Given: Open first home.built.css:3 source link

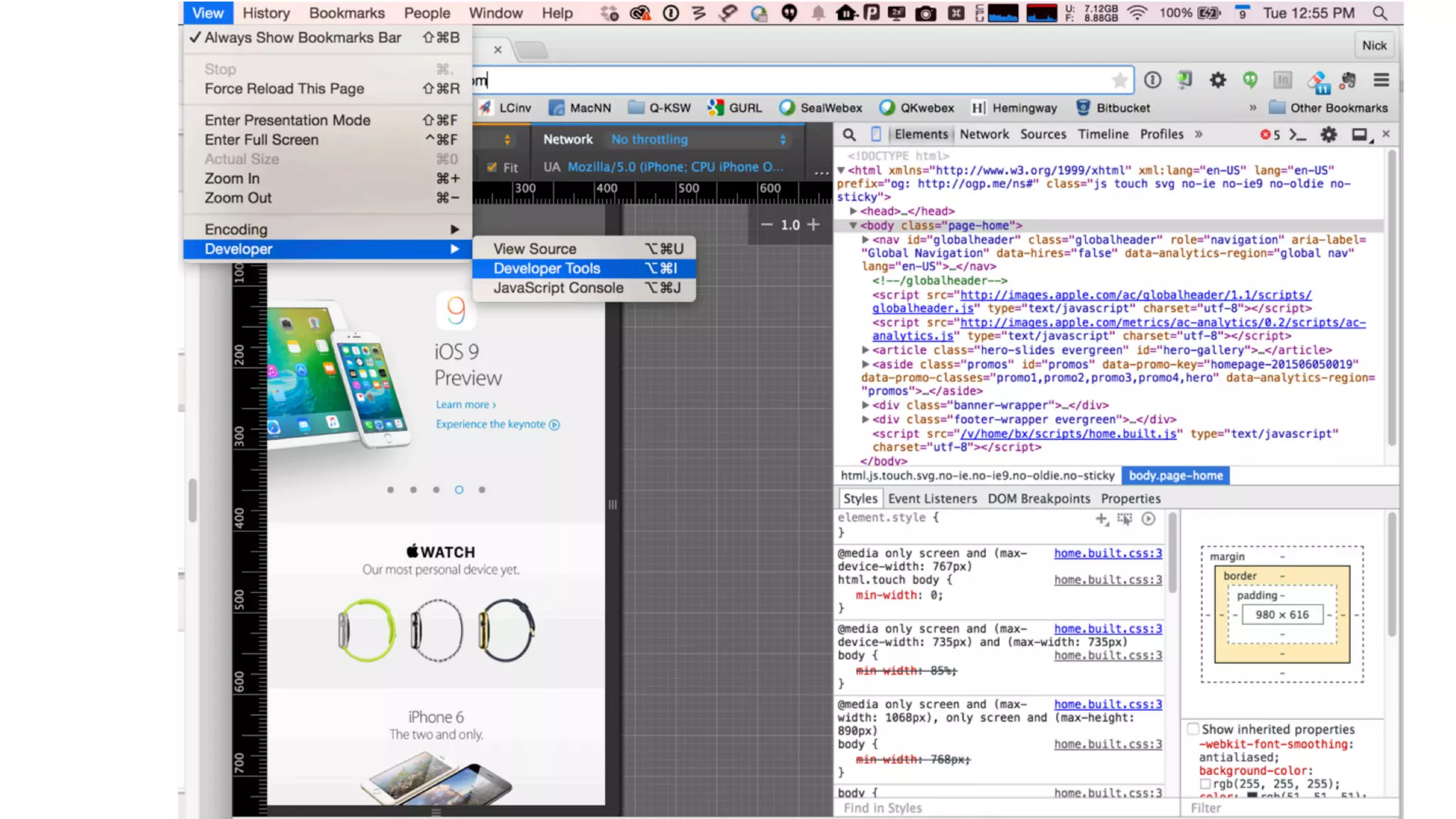Looking at the screenshot, I should point(1108,553).
